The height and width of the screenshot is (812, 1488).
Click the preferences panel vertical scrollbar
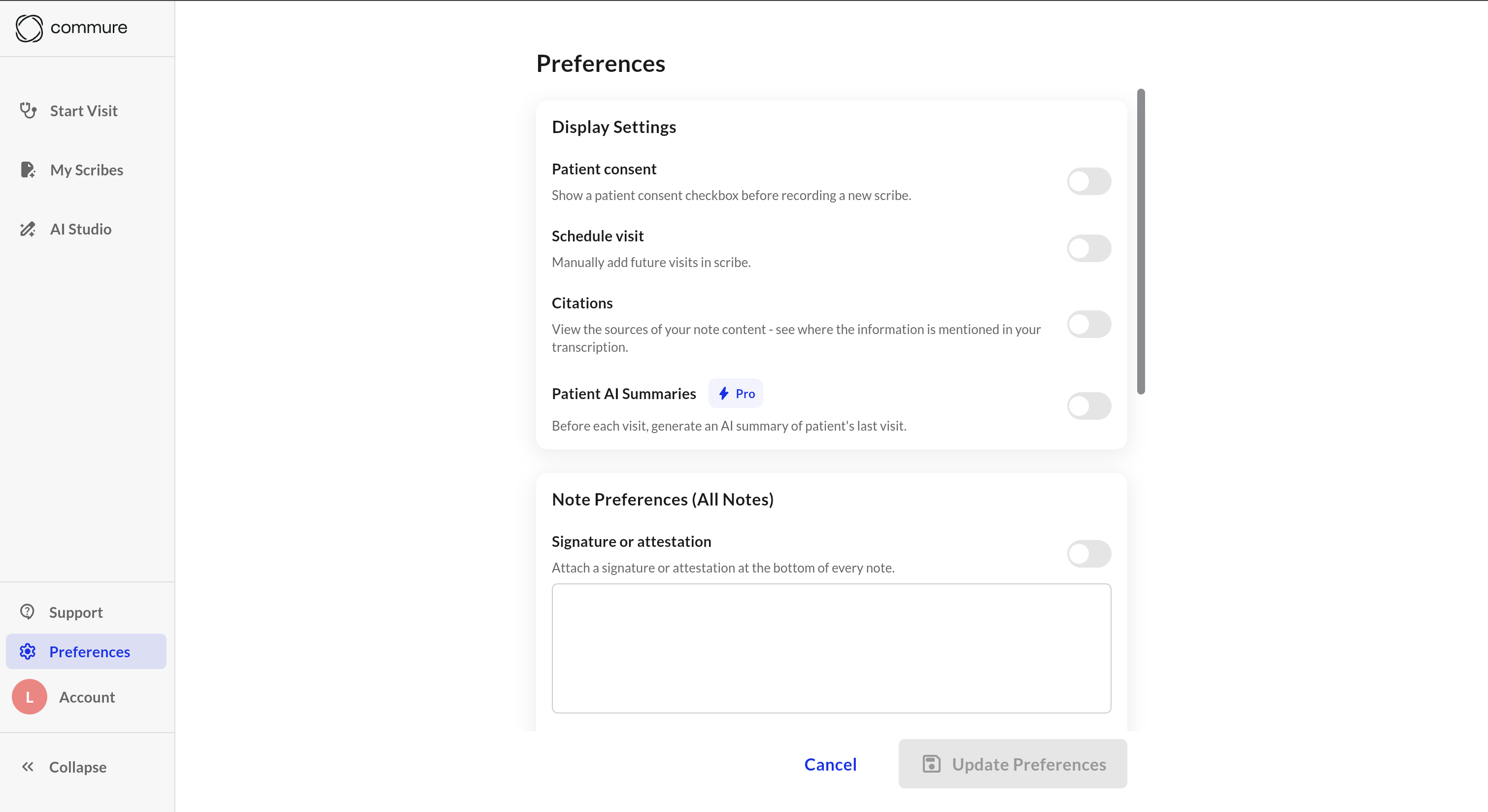[1140, 241]
